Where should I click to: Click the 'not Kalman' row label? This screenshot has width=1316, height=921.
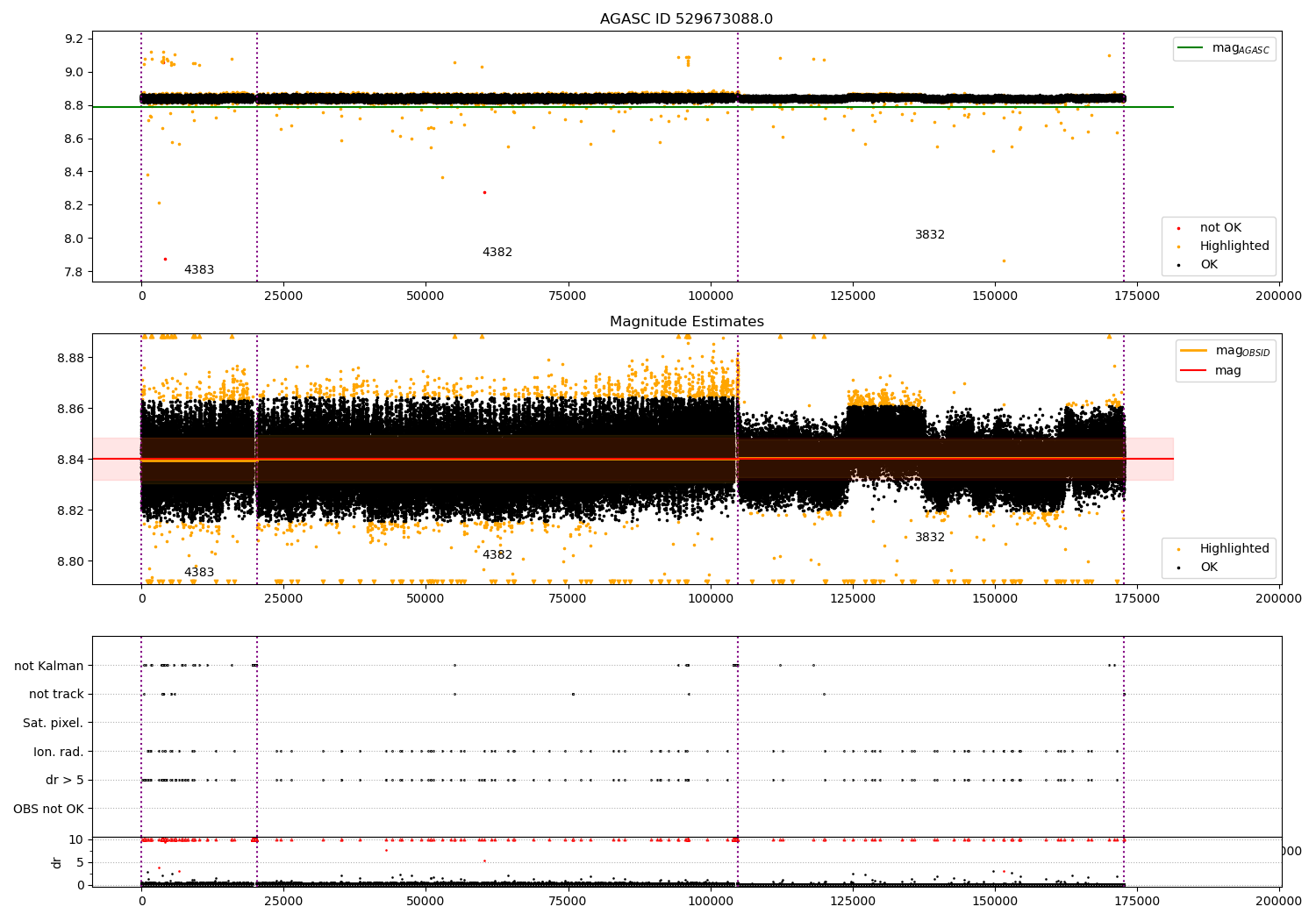[x=49, y=666]
